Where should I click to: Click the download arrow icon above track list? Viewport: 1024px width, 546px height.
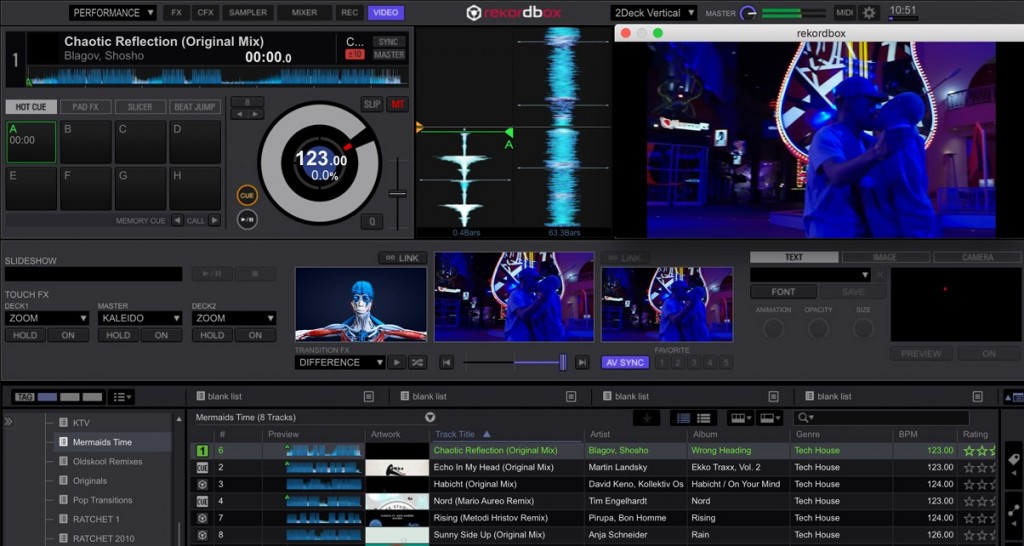click(x=647, y=418)
